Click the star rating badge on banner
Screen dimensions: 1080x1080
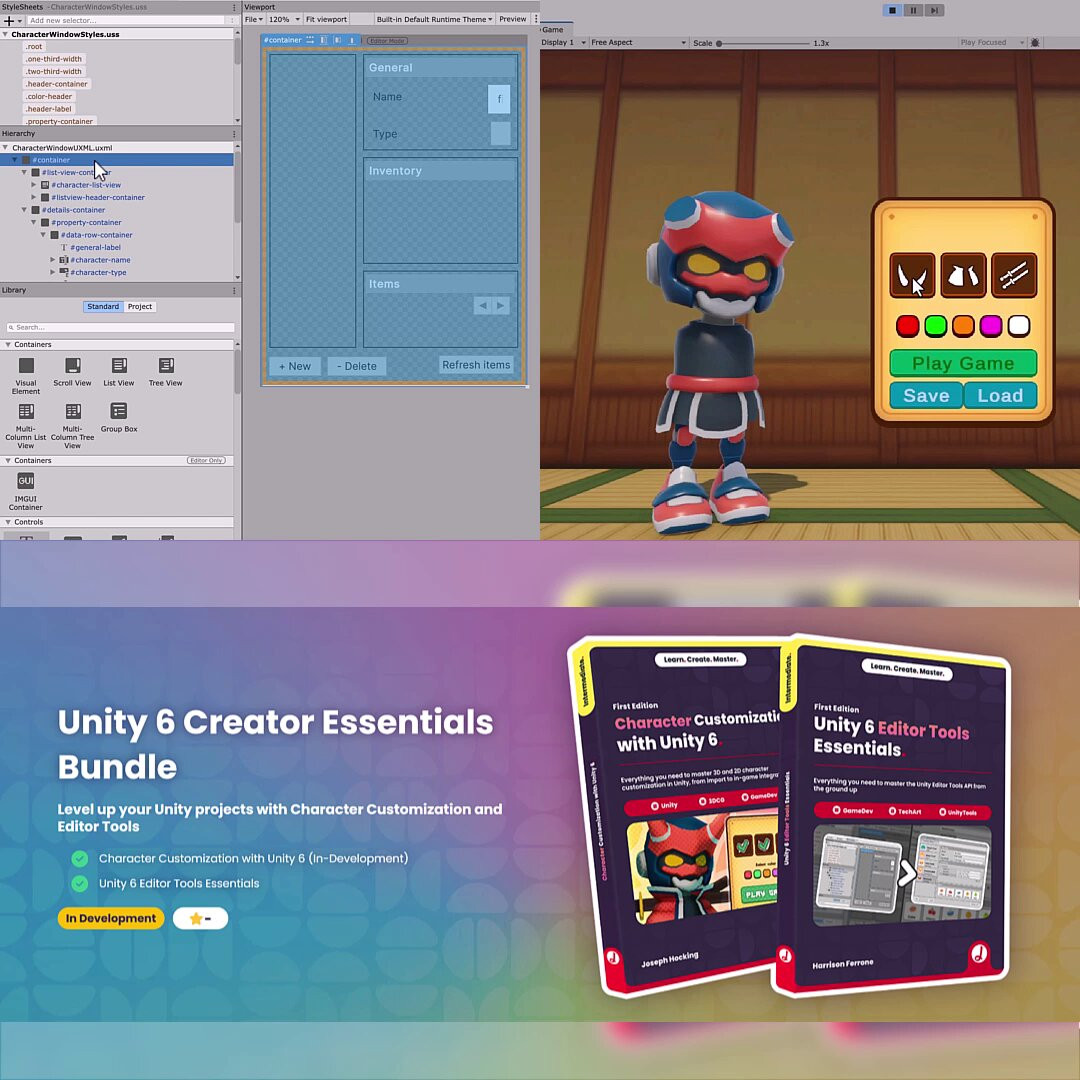pyautogui.click(x=200, y=918)
